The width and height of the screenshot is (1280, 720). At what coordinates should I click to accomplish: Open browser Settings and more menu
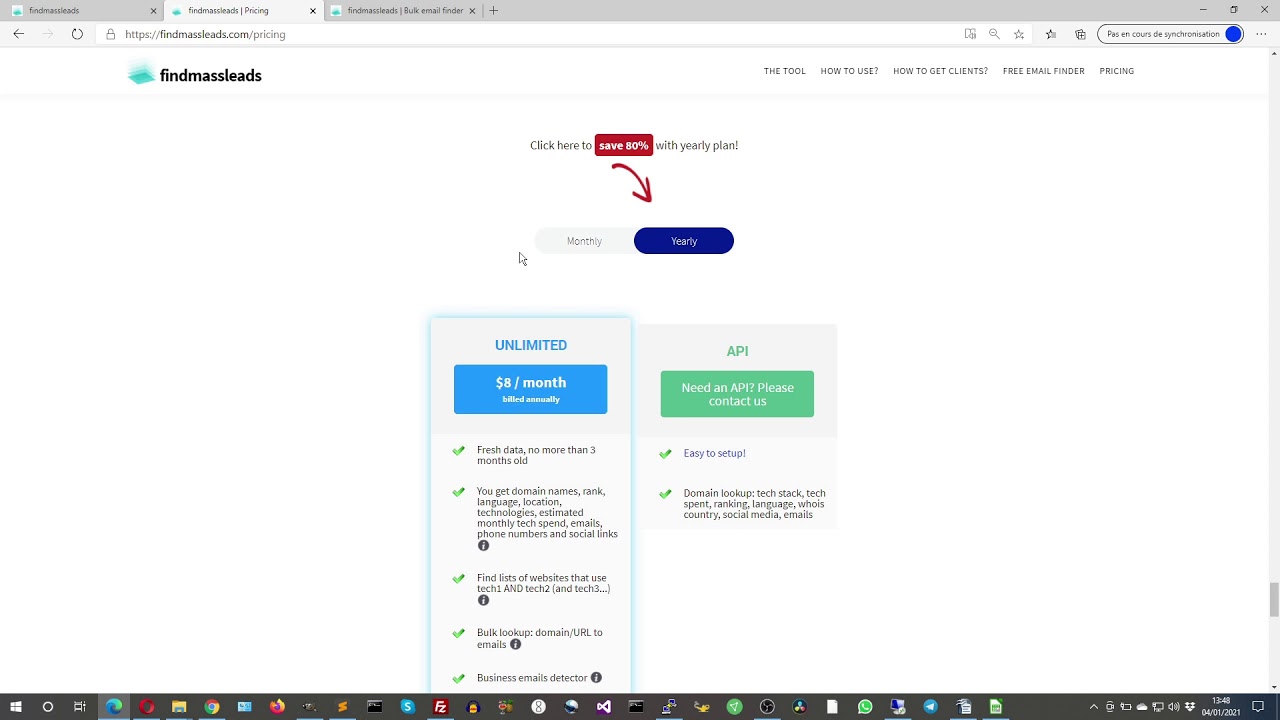pos(1261,34)
